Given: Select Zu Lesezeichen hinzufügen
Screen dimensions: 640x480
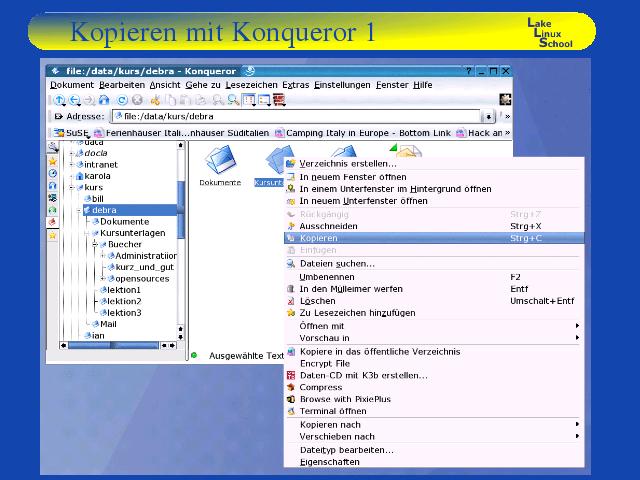Looking at the screenshot, I should pos(434,313).
